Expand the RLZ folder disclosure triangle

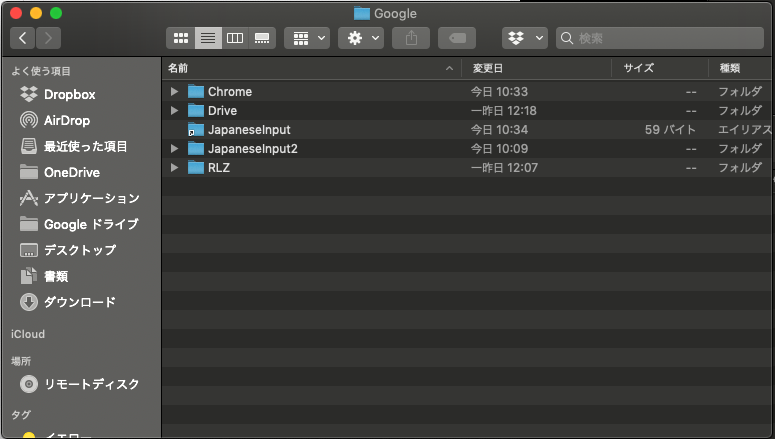click(174, 168)
